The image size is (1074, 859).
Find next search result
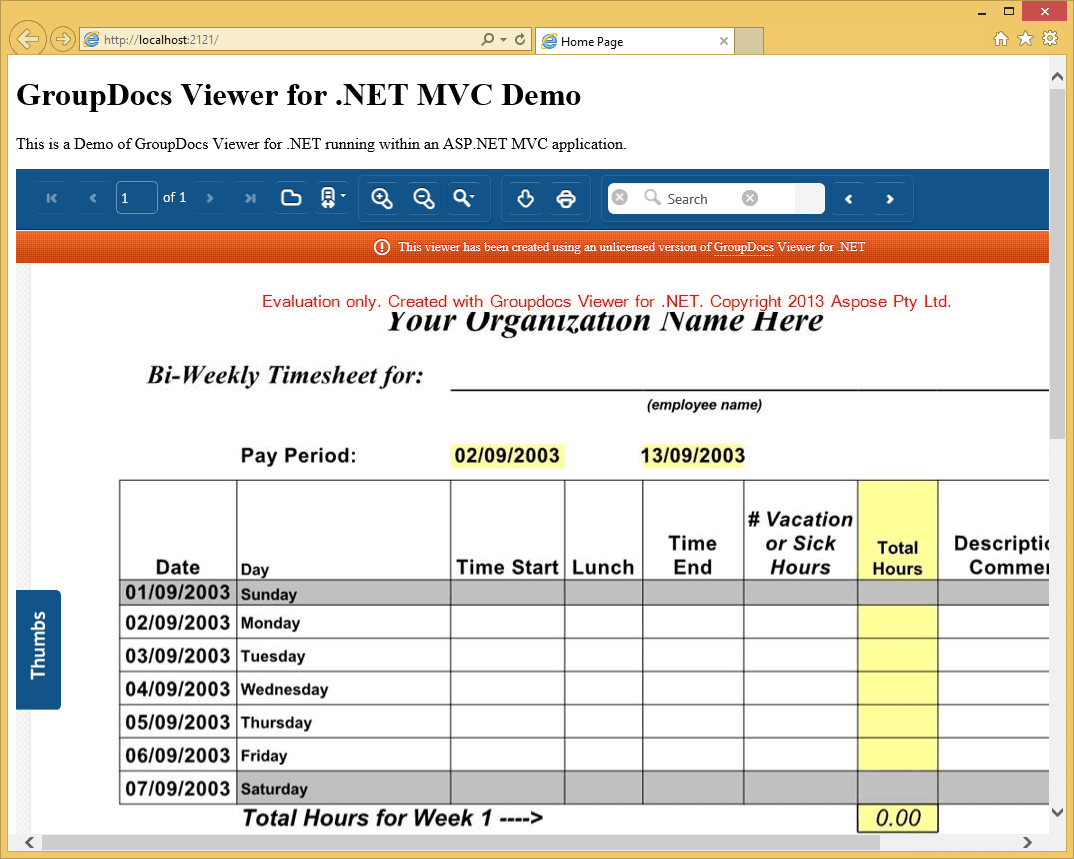pyautogui.click(x=890, y=199)
